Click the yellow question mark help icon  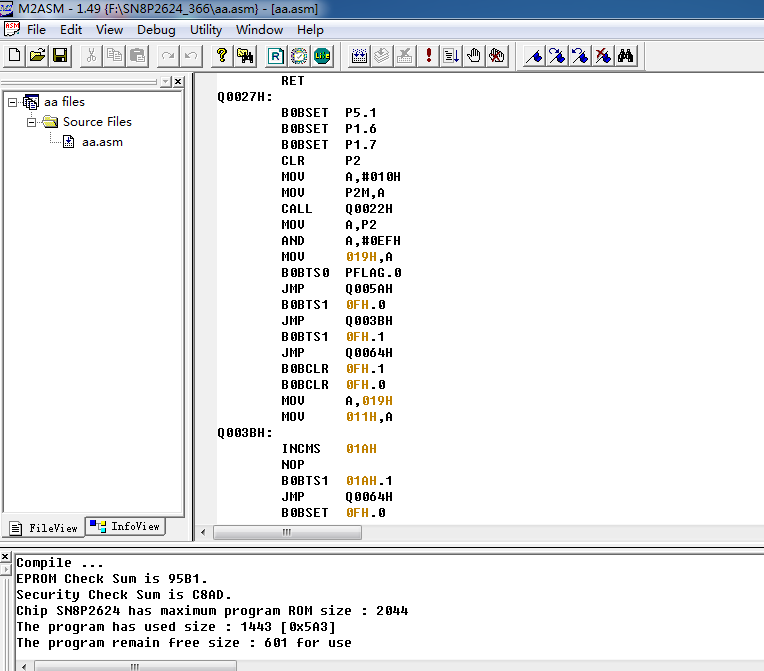tap(222, 55)
